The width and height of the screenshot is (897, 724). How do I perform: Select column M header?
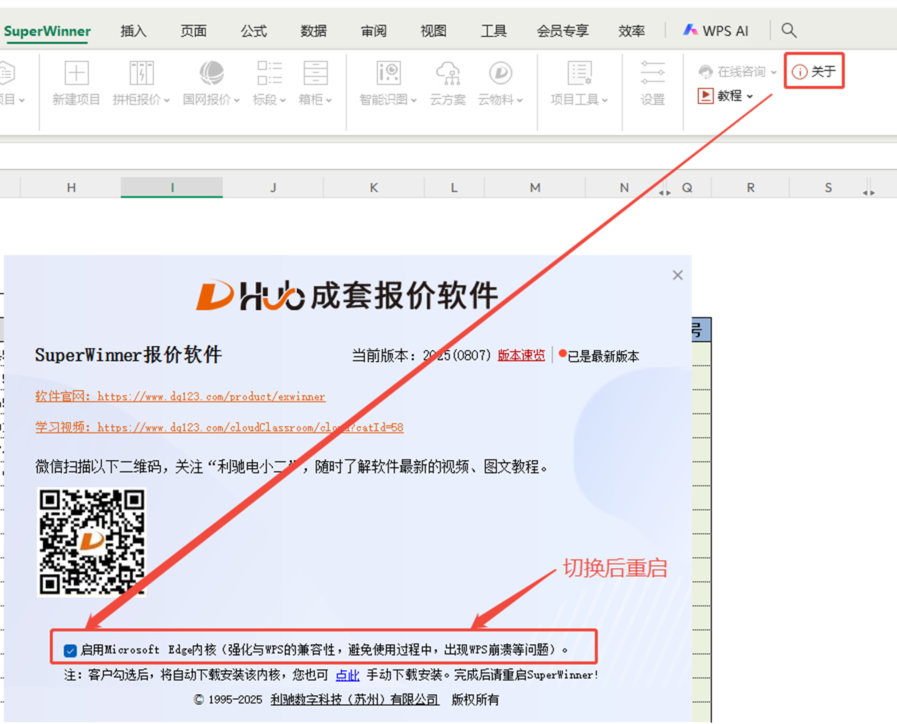(x=535, y=188)
